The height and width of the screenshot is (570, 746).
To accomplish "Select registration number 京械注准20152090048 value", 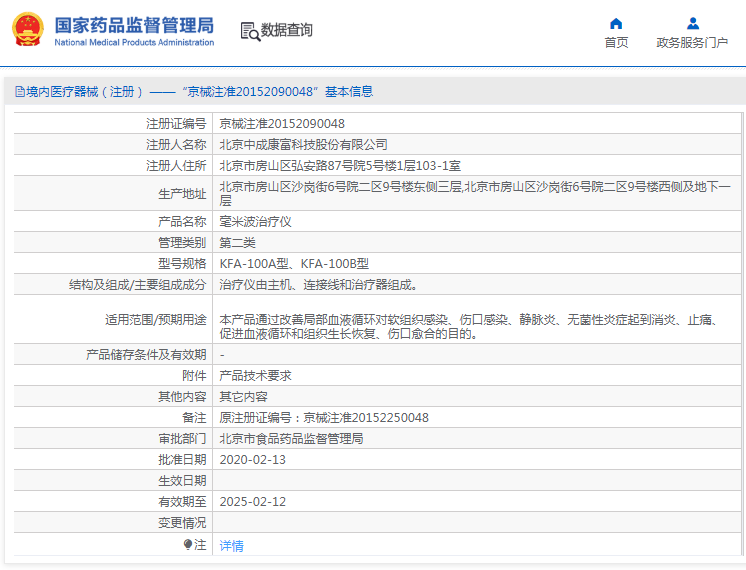I will point(282,124).
